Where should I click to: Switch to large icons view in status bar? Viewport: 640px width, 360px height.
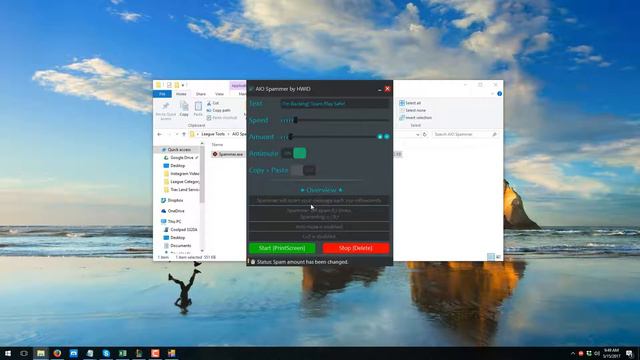pos(498,257)
